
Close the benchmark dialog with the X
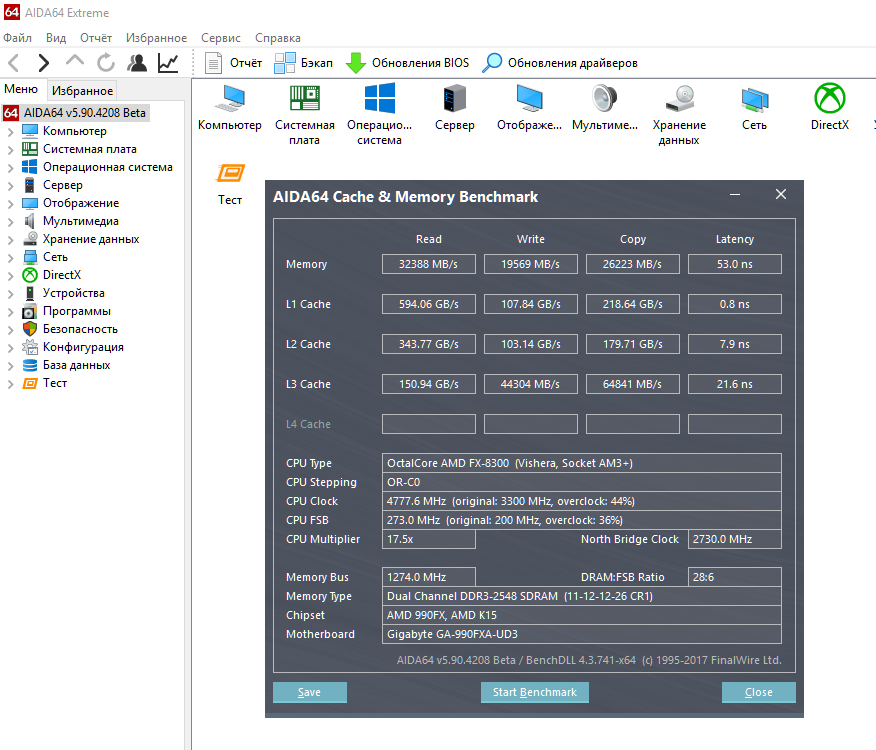point(781,194)
